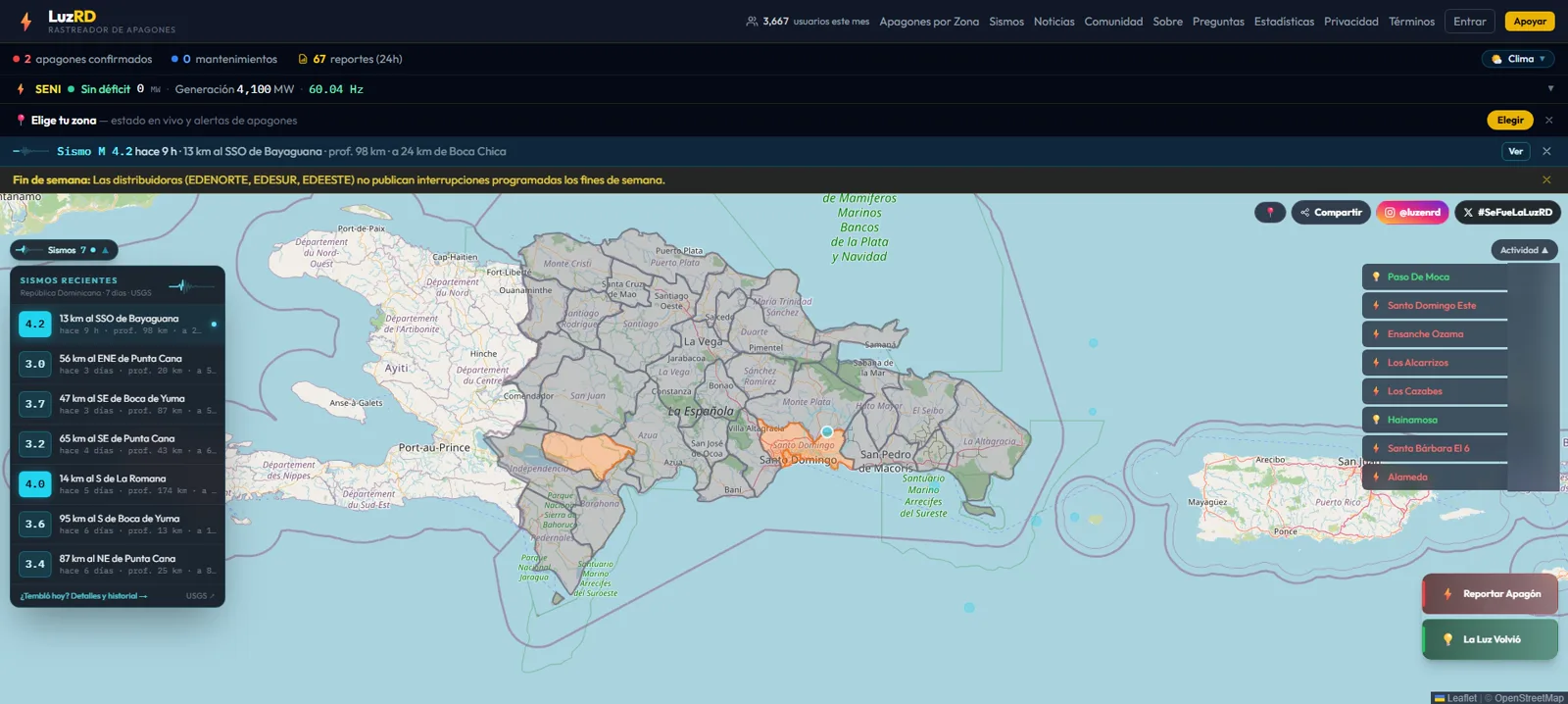
Task: Open the Clima dropdown
Action: pos(1518,59)
